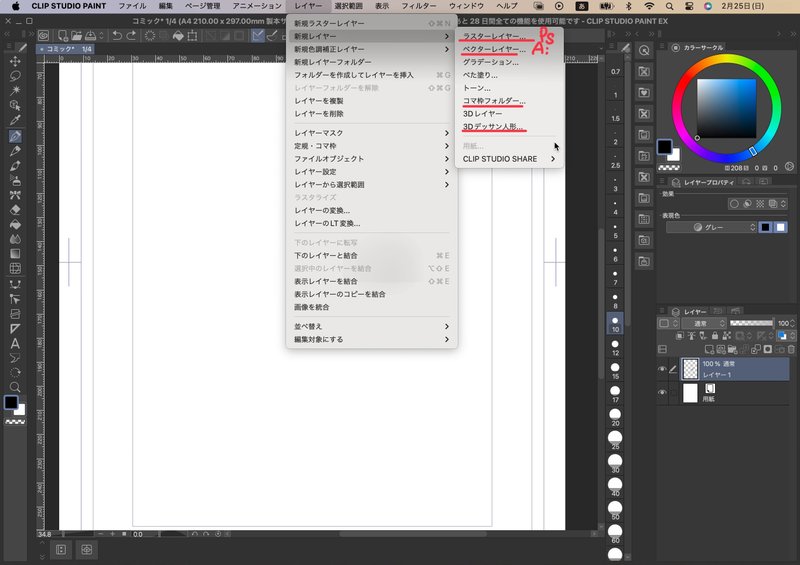Open the Wi-Fi status menu
The width and height of the screenshot is (800, 565).
[x=649, y=6]
